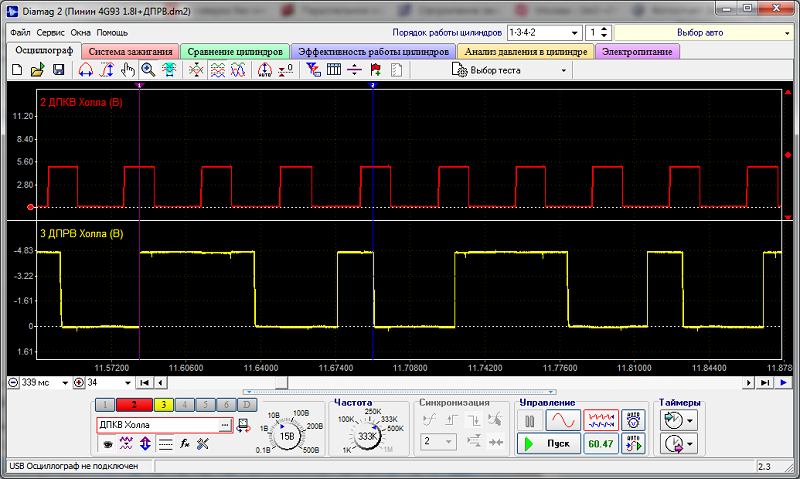Activate the magnifier zoom tool
Screen dimensions: 800x479
[148, 70]
